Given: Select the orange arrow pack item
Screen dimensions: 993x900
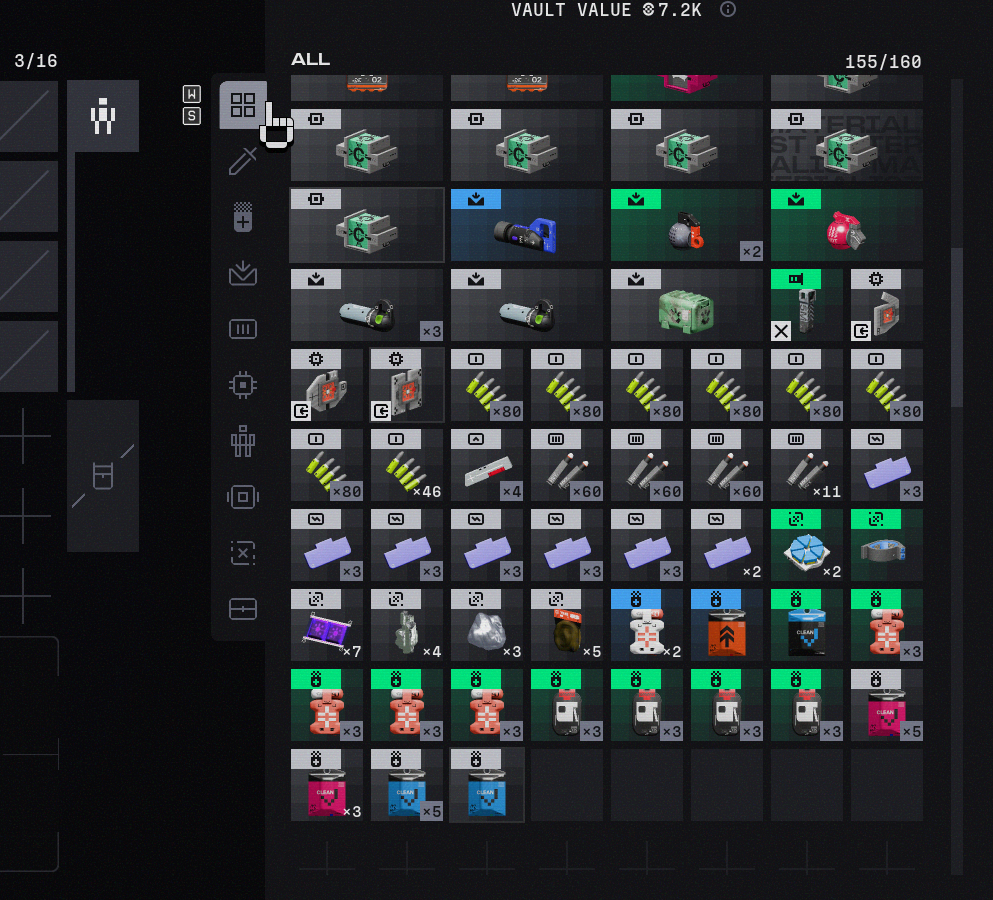Looking at the screenshot, I should (x=726, y=625).
